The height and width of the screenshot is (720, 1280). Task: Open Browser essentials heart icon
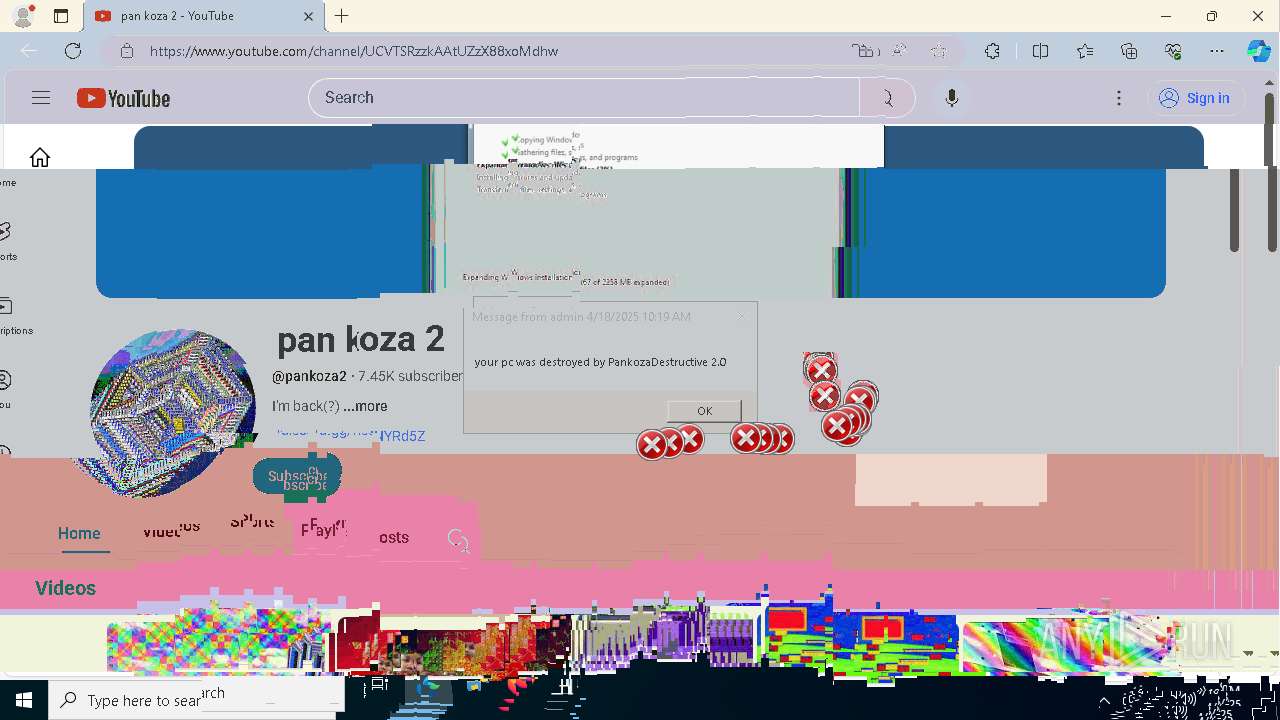click(x=1173, y=51)
